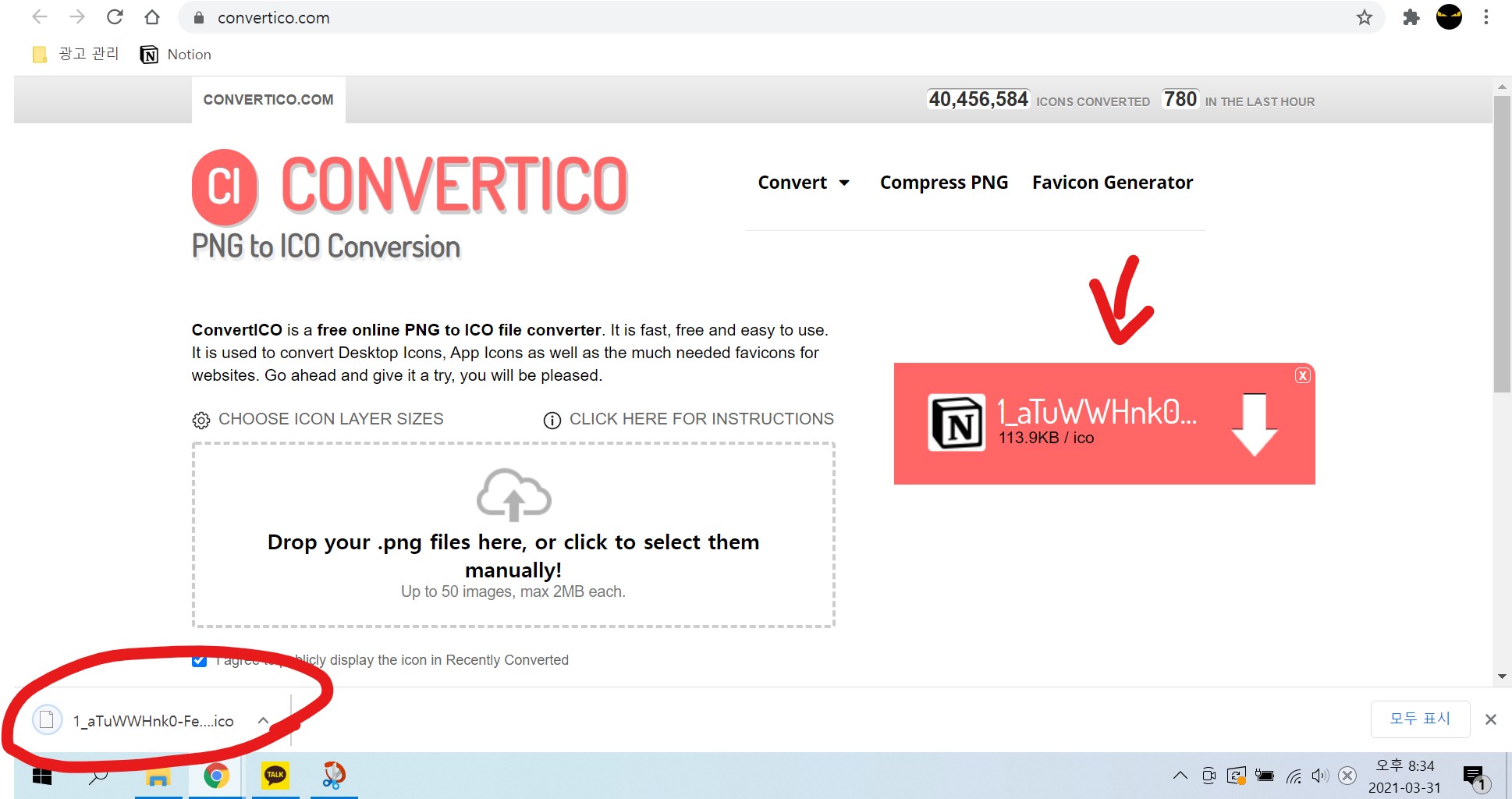
Task: Expand the download item chevron menu
Action: click(x=264, y=721)
